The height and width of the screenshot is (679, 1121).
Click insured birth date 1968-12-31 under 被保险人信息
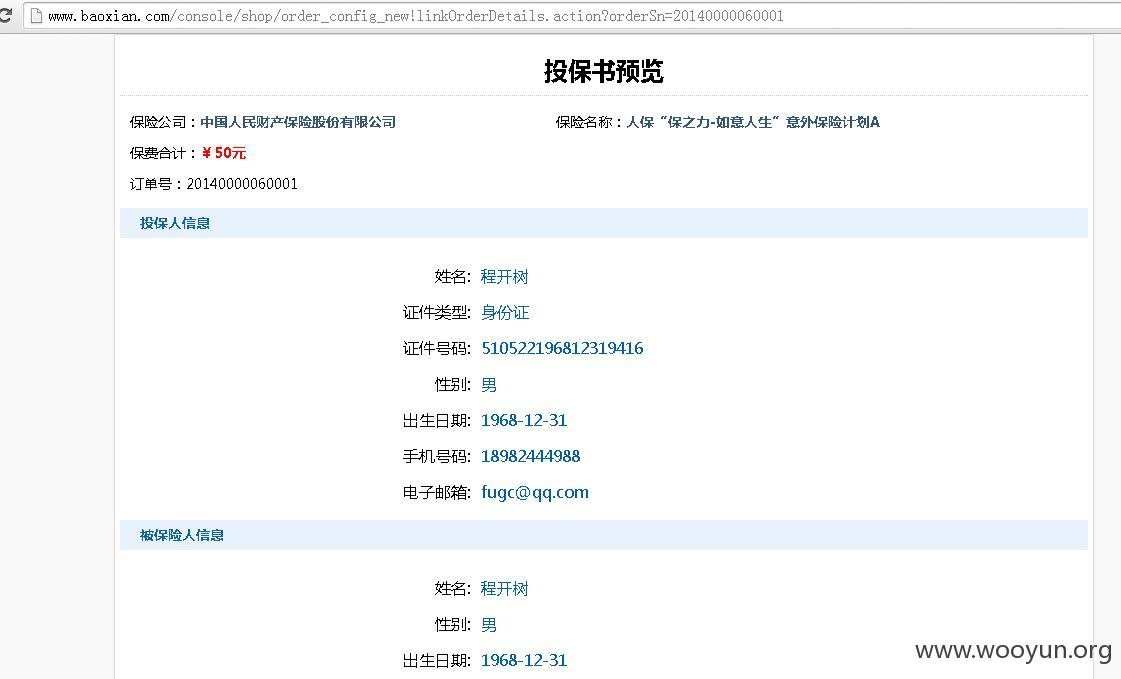[523, 660]
